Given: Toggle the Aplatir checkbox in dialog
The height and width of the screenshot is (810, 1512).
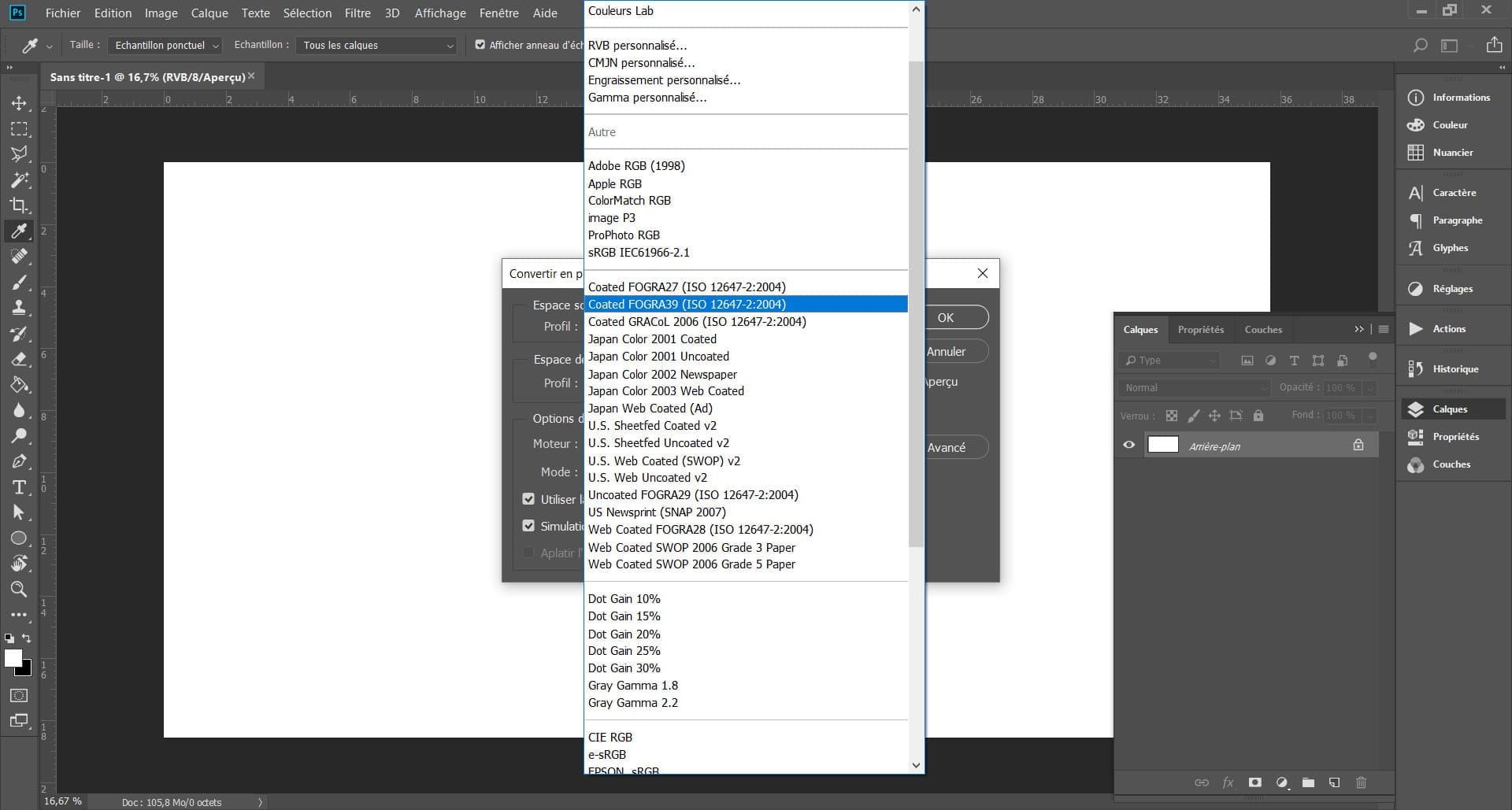Looking at the screenshot, I should pyautogui.click(x=528, y=553).
